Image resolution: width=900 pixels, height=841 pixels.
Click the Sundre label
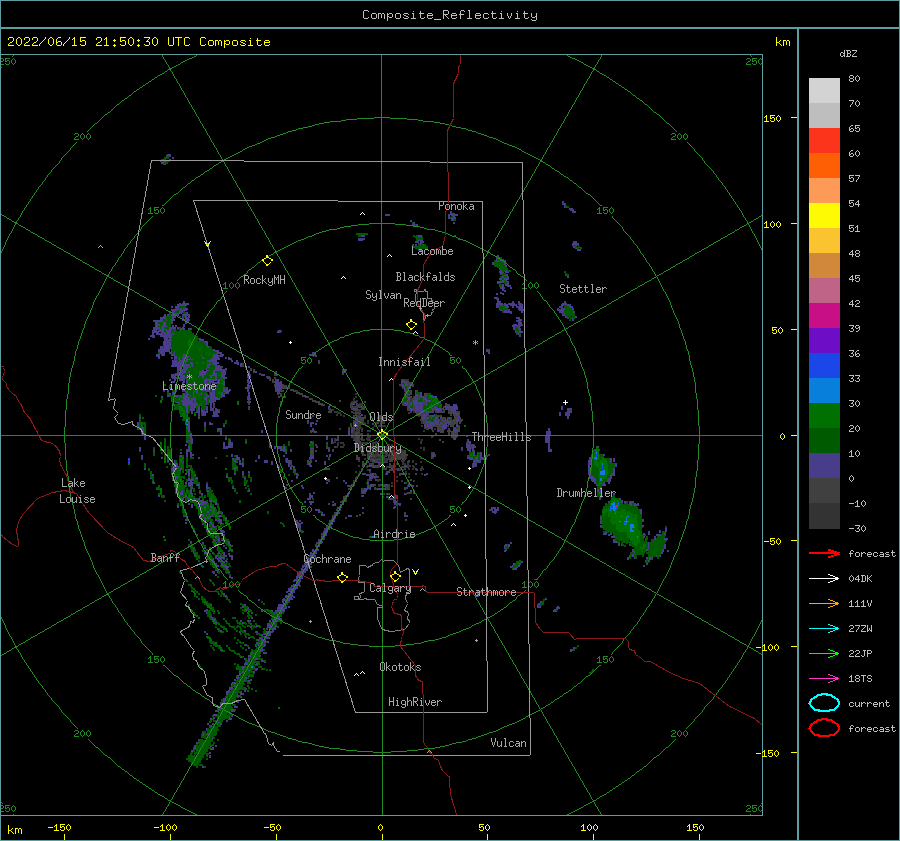[303, 414]
